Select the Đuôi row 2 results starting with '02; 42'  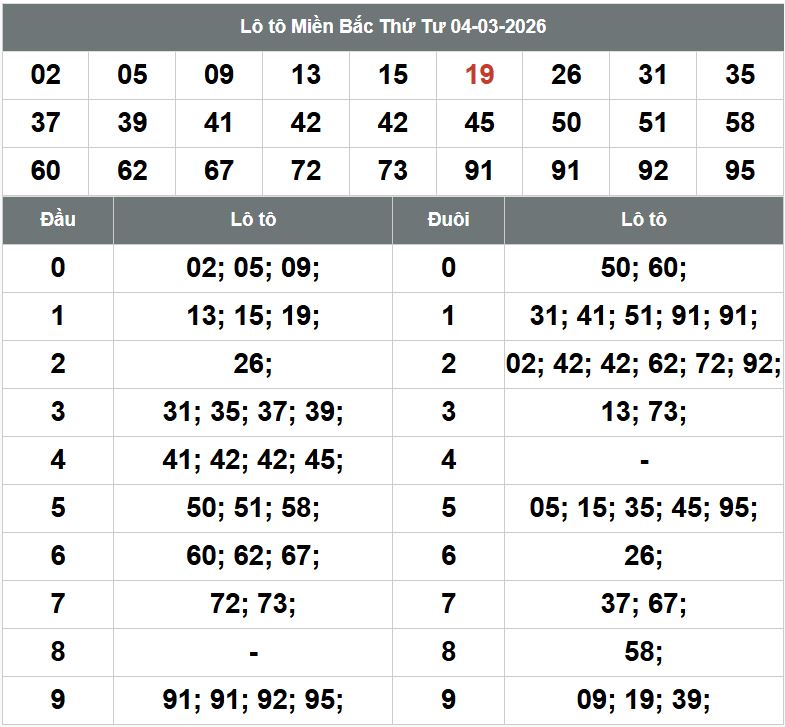click(x=644, y=364)
